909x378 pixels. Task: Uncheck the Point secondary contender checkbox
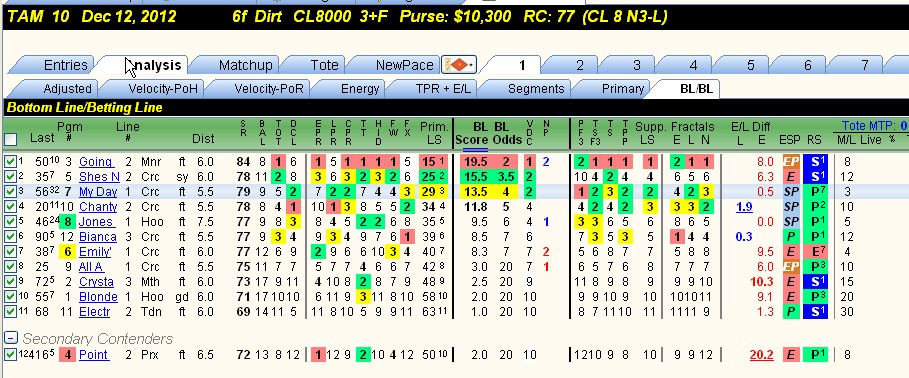10,355
